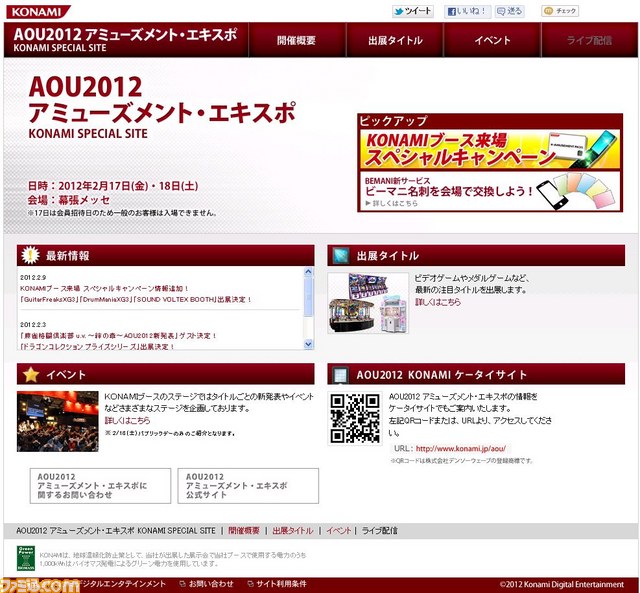Click the ケータイサイト section header icon
640x593 pixels.
click(340, 375)
